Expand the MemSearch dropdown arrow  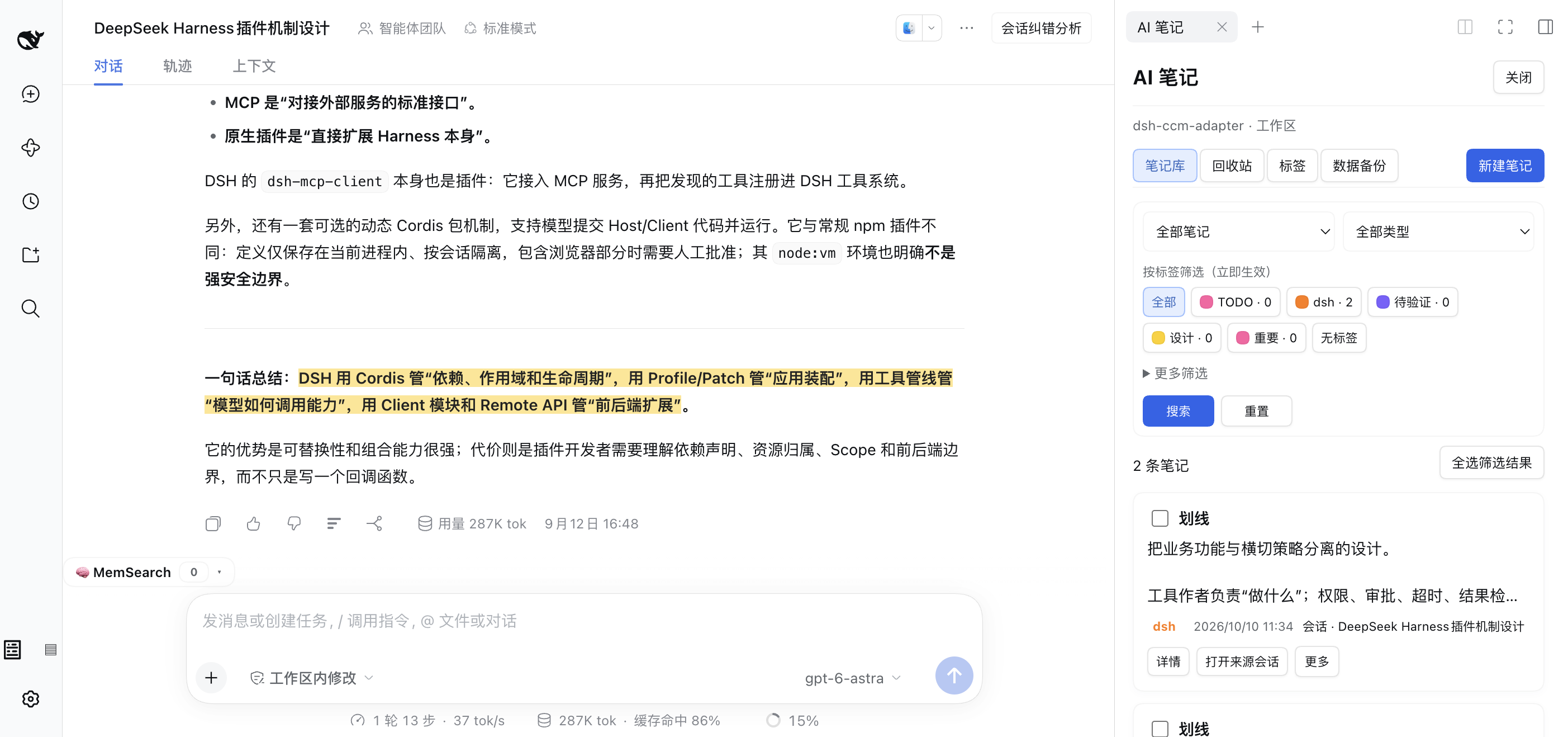coord(219,572)
